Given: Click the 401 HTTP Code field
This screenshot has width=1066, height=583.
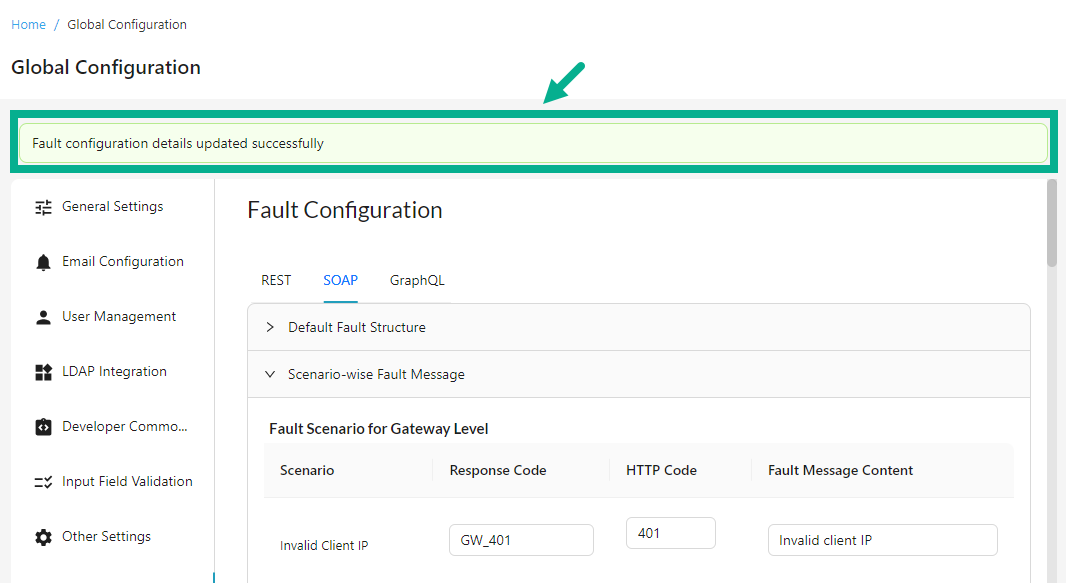Looking at the screenshot, I should [670, 533].
